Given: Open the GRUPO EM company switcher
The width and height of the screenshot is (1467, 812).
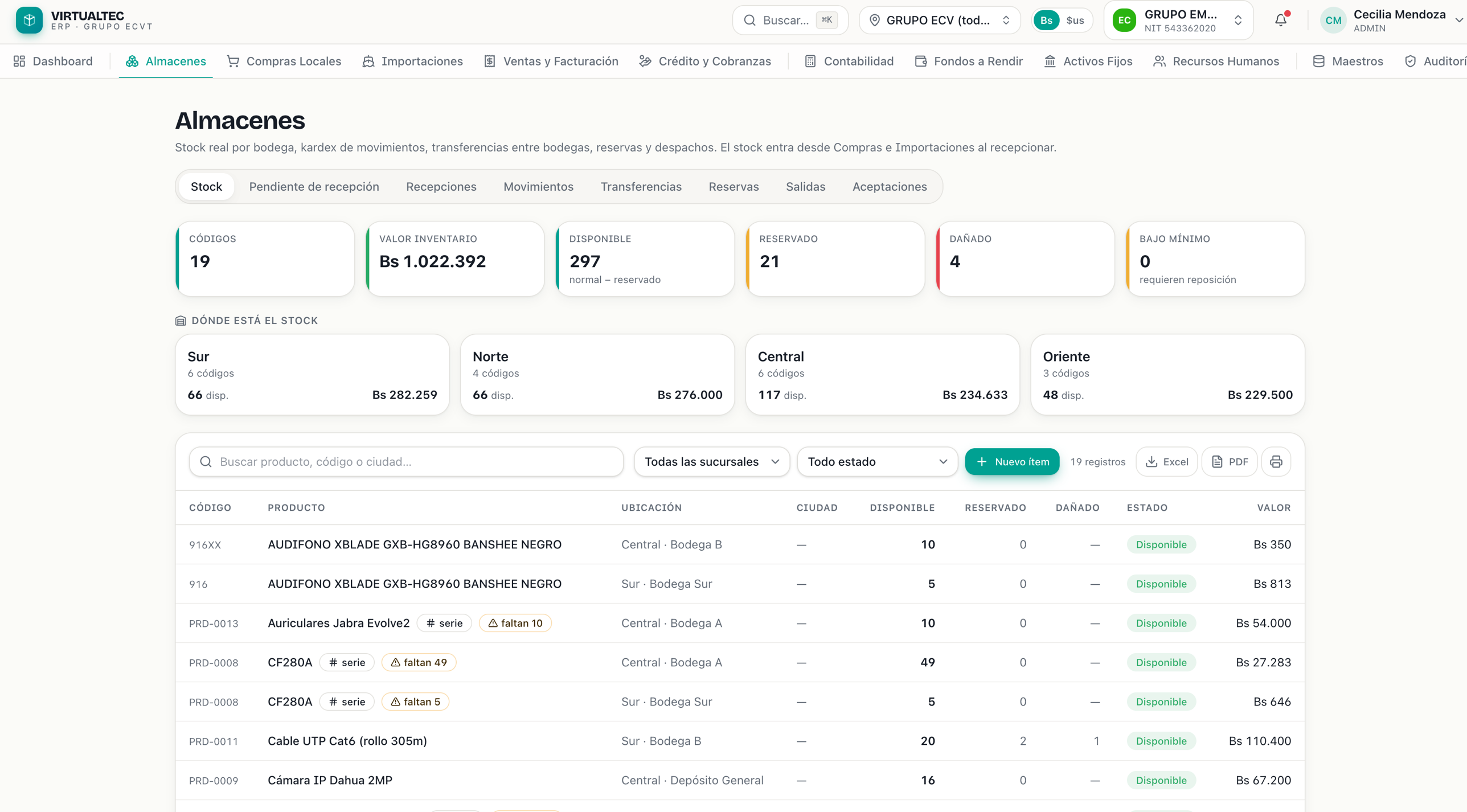Looking at the screenshot, I should 1178,20.
